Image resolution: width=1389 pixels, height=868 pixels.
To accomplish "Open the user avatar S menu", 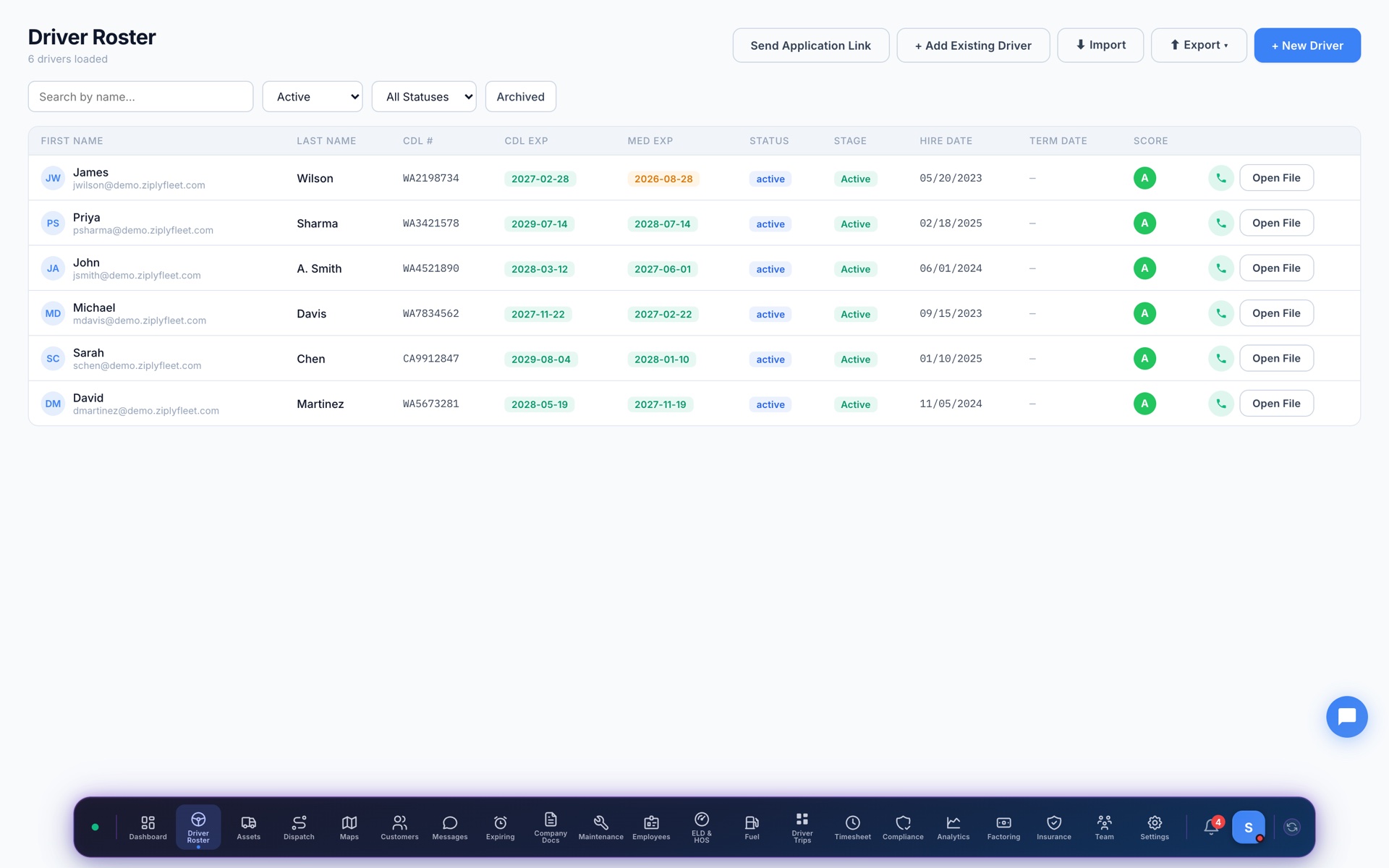I will 1249,827.
